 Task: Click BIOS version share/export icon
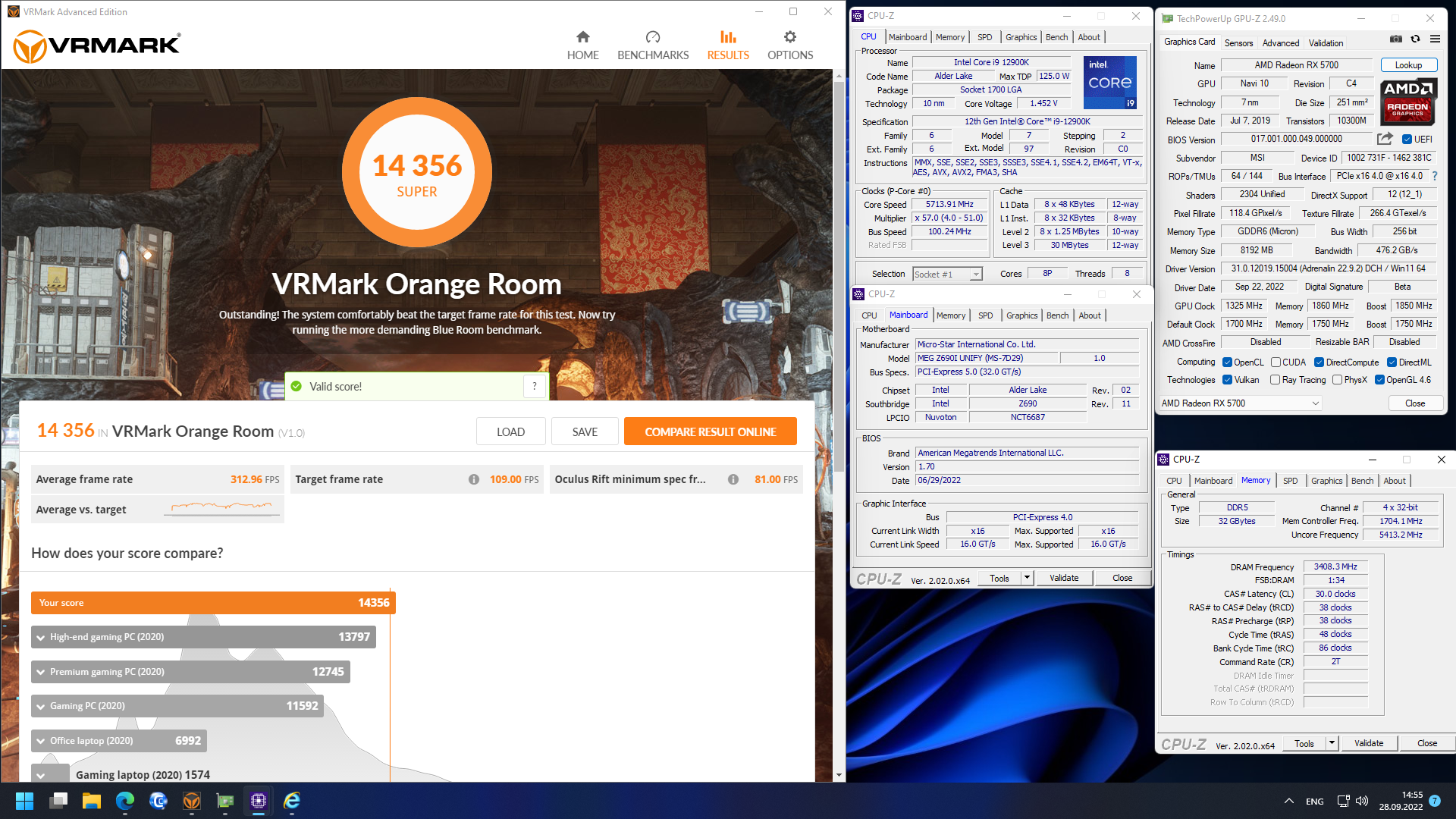tap(1385, 139)
